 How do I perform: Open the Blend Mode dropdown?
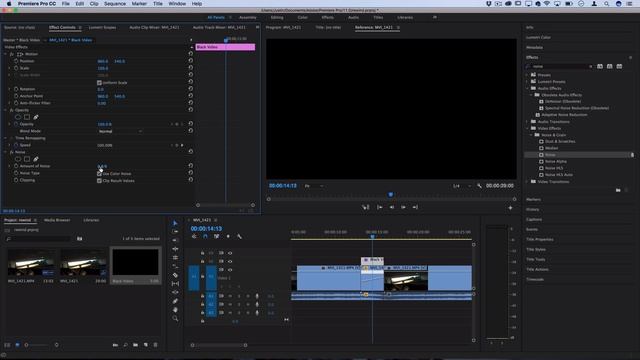point(120,131)
